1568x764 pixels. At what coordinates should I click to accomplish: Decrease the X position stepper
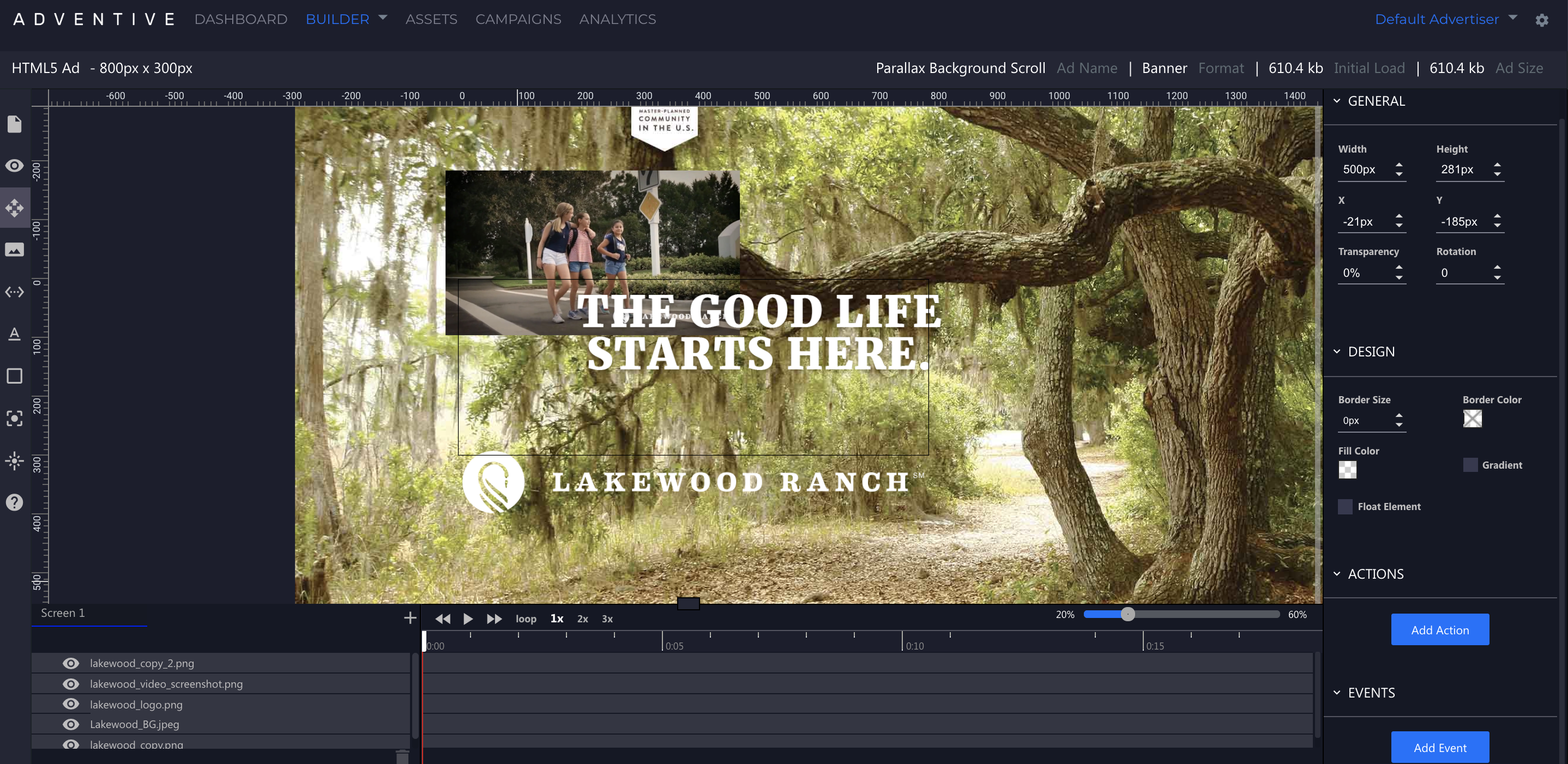1399,226
